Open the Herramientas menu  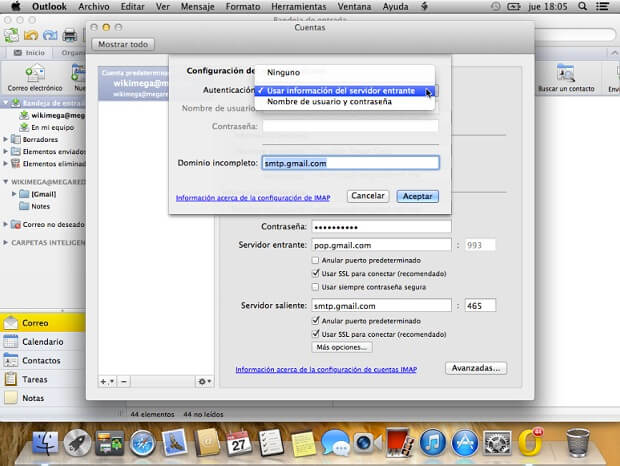click(x=299, y=7)
